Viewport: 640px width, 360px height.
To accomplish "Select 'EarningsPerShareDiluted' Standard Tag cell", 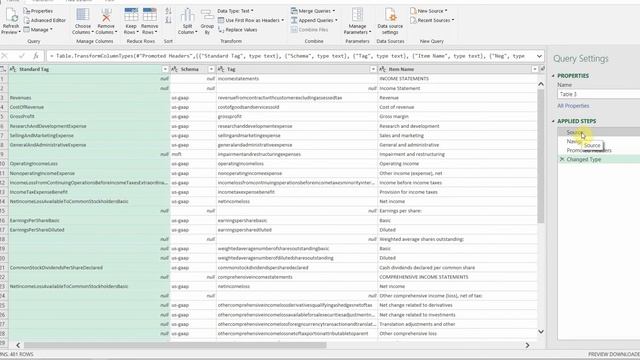I will pos(89,230).
